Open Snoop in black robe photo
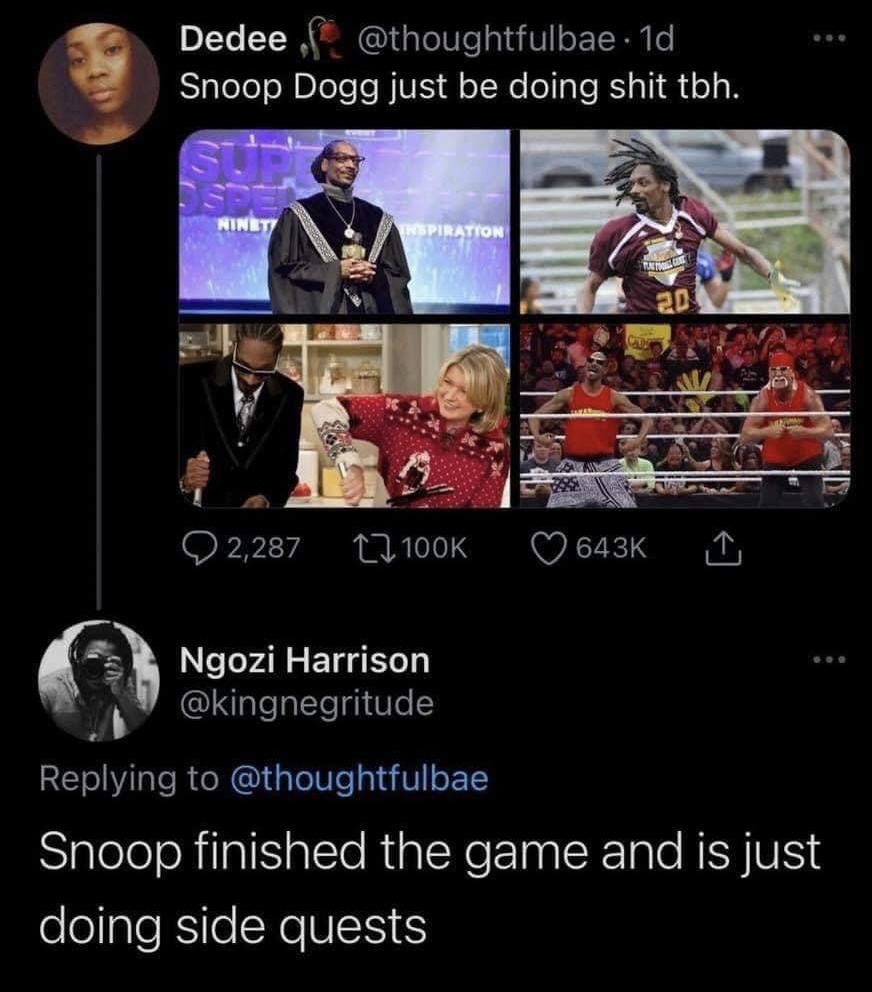The width and height of the screenshot is (872, 992). point(344,221)
